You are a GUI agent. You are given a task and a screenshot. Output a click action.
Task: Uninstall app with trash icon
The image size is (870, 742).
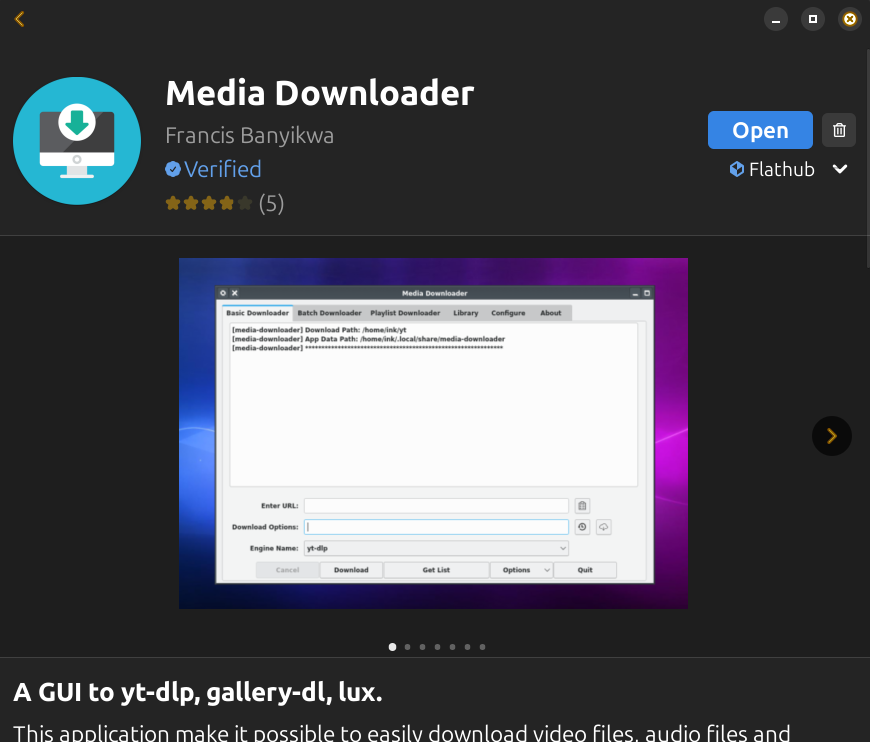coord(839,130)
